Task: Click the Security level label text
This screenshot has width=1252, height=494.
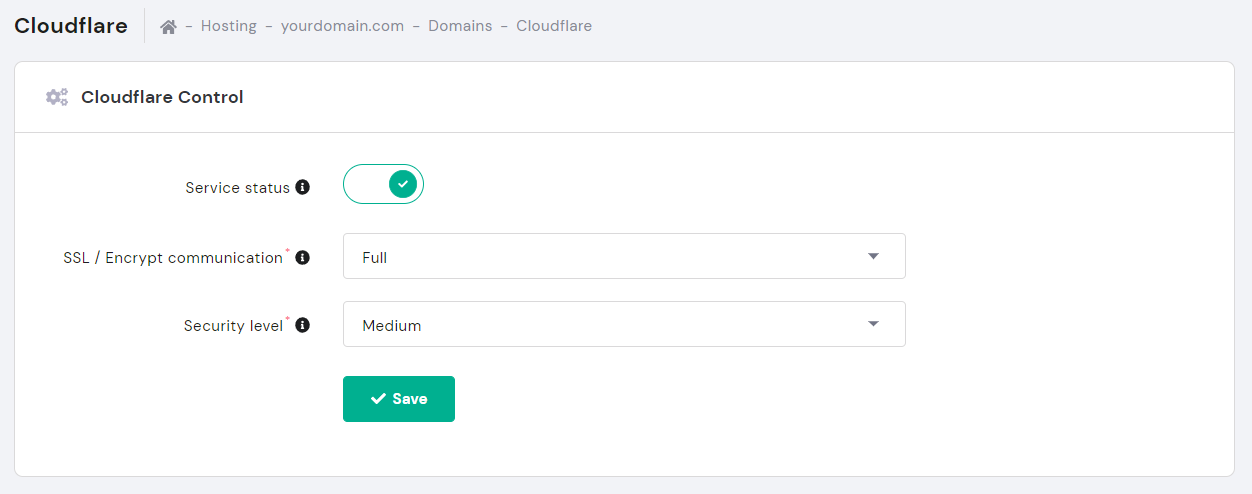Action: [x=234, y=326]
